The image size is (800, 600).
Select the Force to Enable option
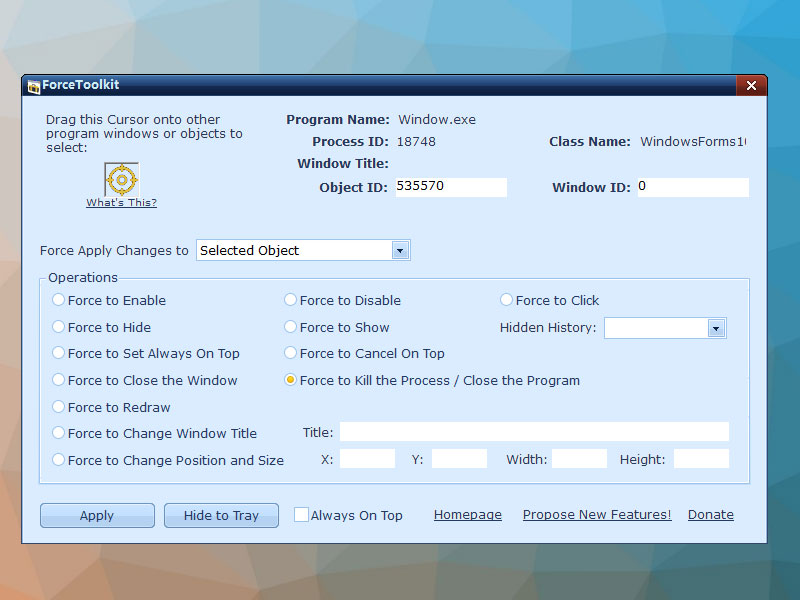click(59, 300)
